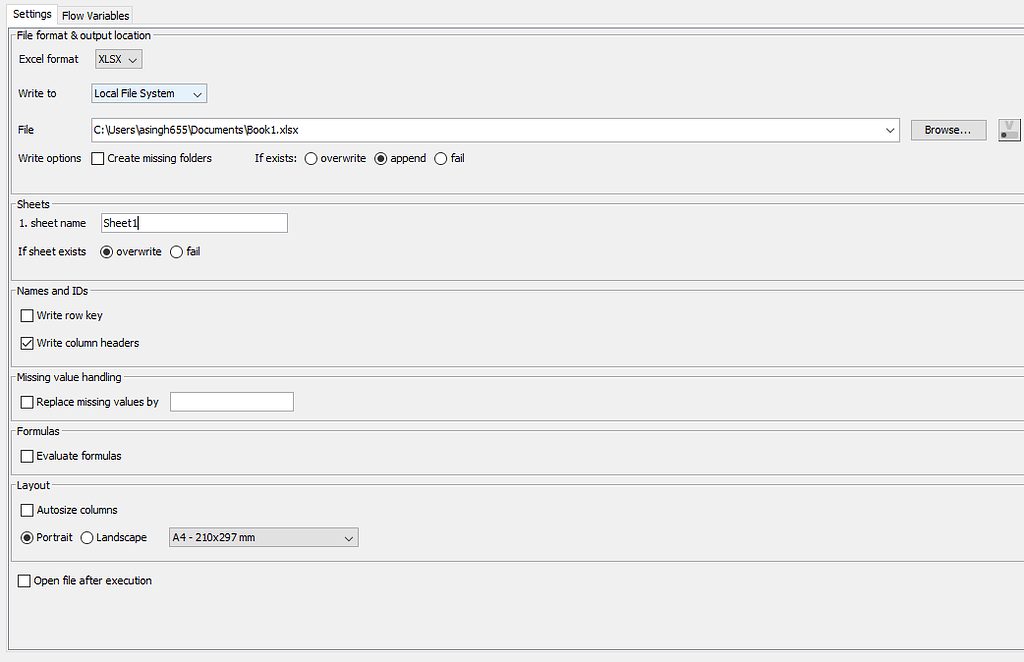Viewport: 1024px width, 662px height.
Task: Enable Create missing folders checkbox
Action: [98, 159]
